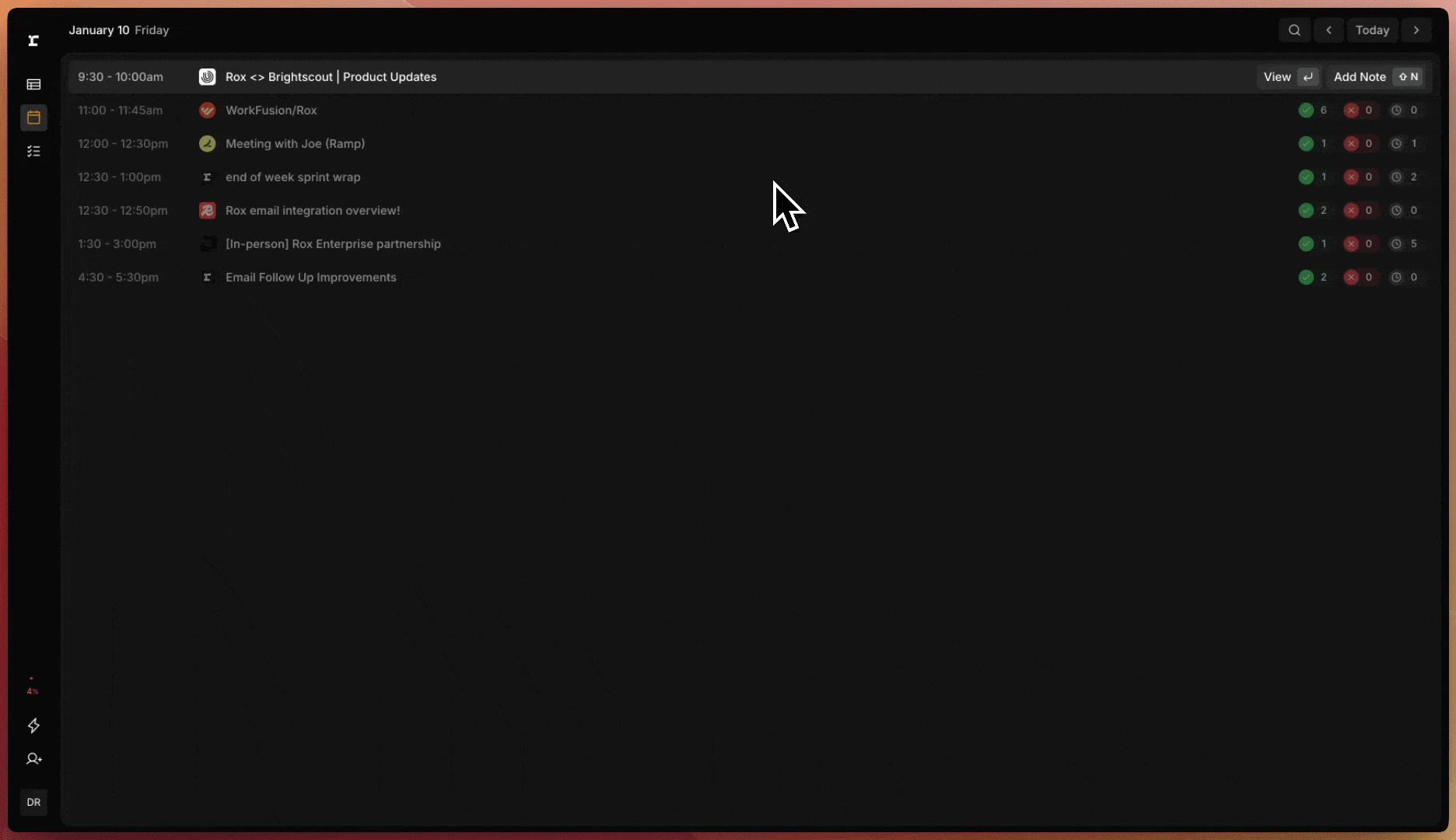Screen dimensions: 1456x840
Task: Click the lightning bolt icon
Action: point(33,726)
